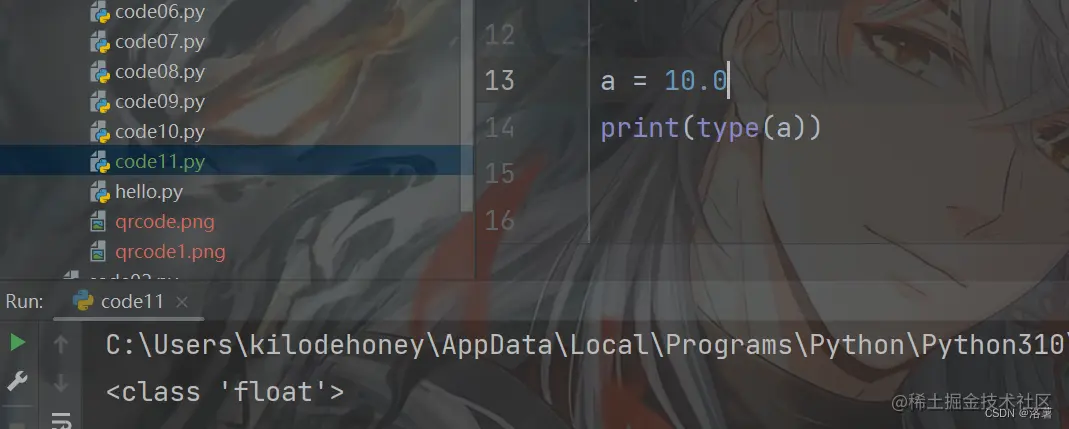
Task: Click the Python310 interpreter path in console
Action: tap(586, 346)
